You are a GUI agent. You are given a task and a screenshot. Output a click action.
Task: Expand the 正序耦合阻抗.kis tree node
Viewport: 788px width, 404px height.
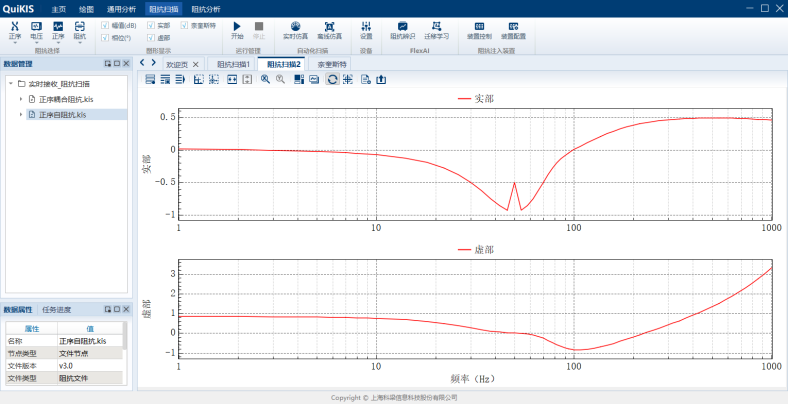(x=21, y=99)
